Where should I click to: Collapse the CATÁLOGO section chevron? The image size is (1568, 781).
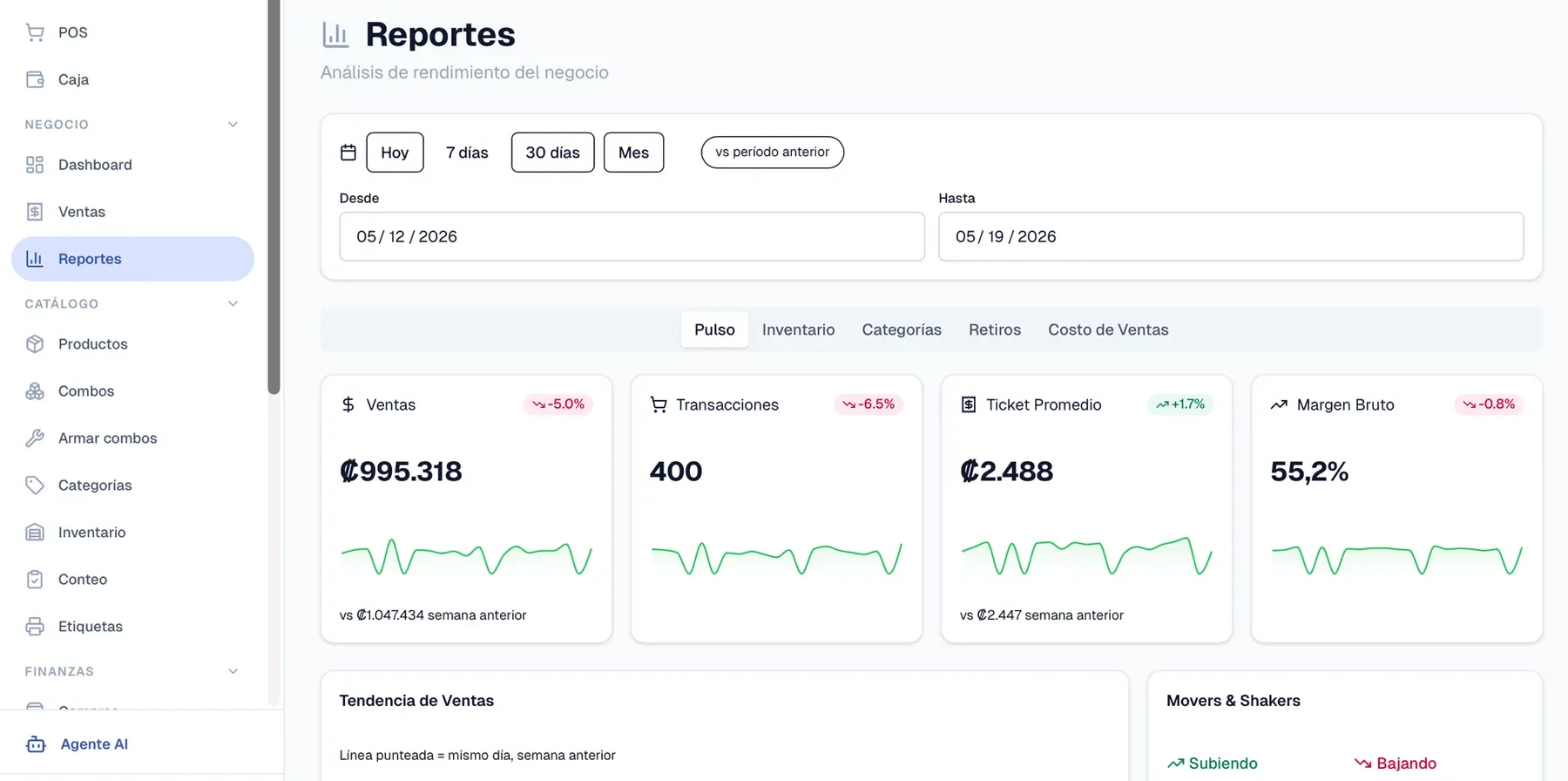tap(233, 304)
